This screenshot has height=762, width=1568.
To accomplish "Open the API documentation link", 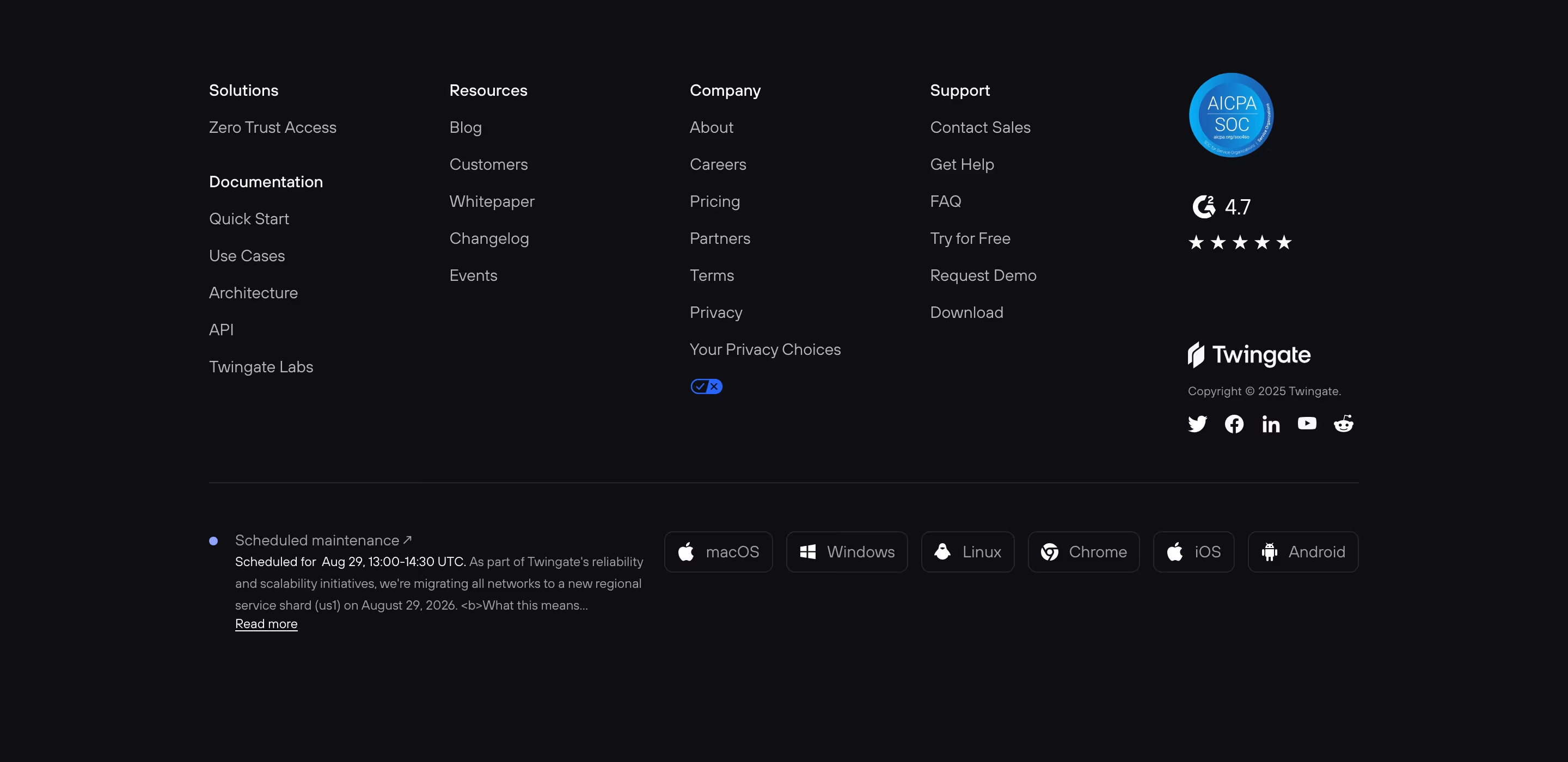I will click(221, 329).
